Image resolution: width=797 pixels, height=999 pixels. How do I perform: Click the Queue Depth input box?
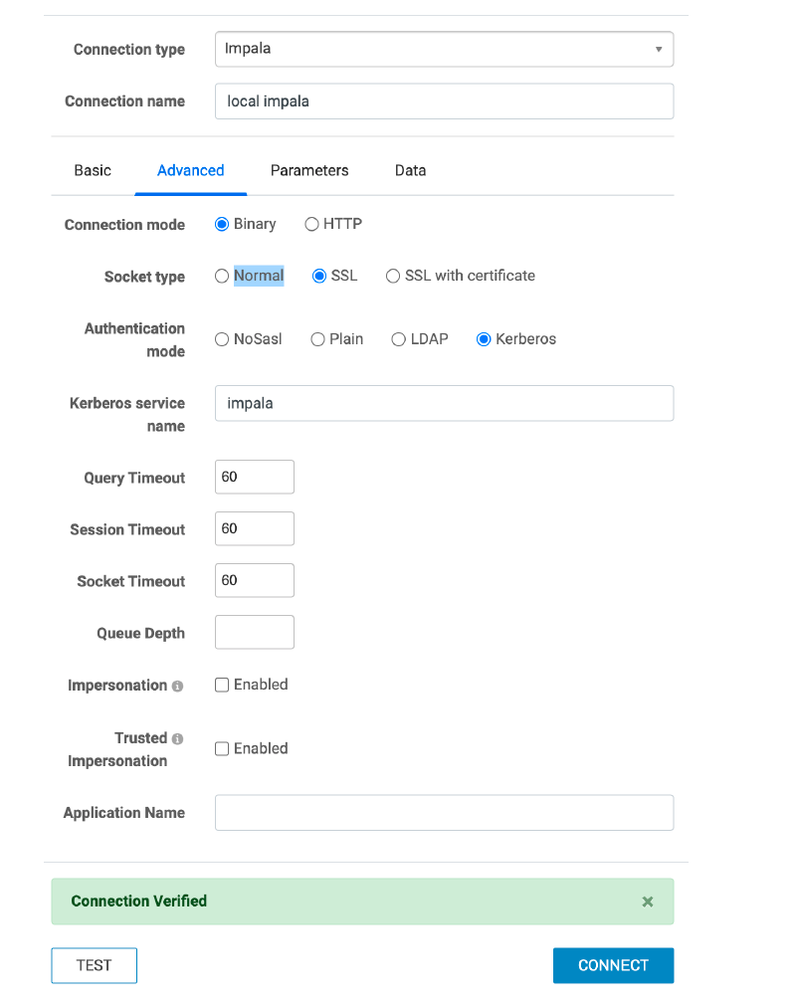[x=254, y=632]
